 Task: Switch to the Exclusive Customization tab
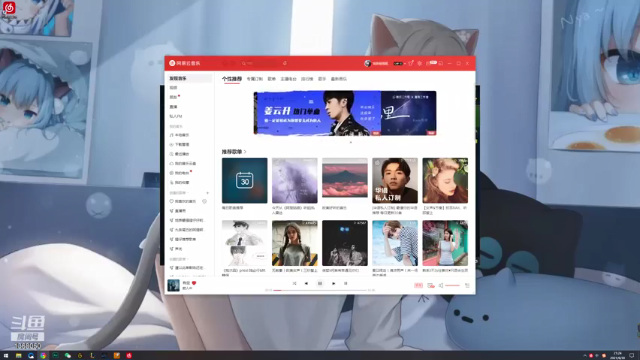pos(255,79)
